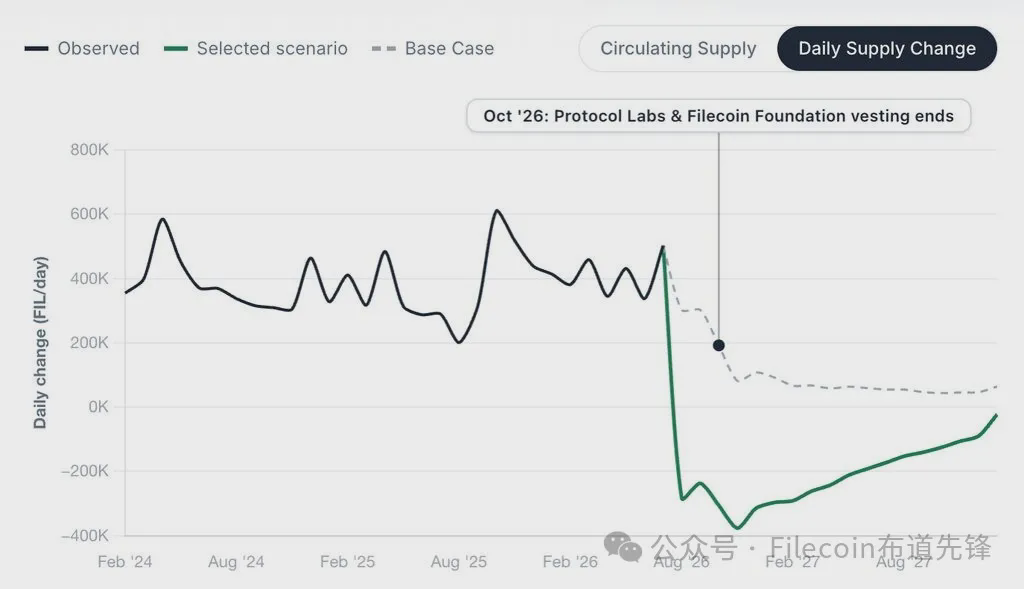Click the Feb '25 axis label
This screenshot has width=1024, height=589.
[x=347, y=562]
